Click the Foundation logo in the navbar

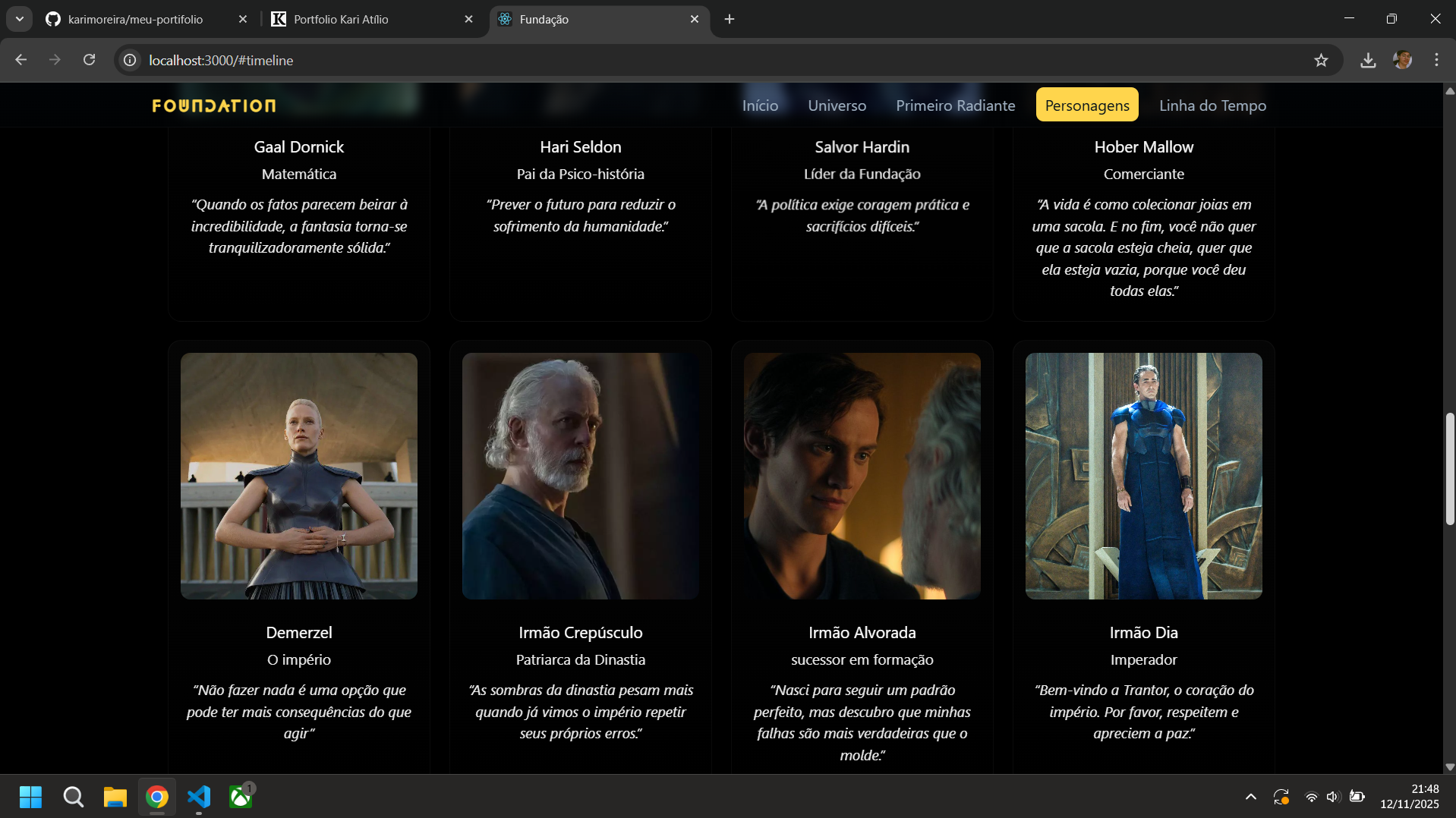213,105
